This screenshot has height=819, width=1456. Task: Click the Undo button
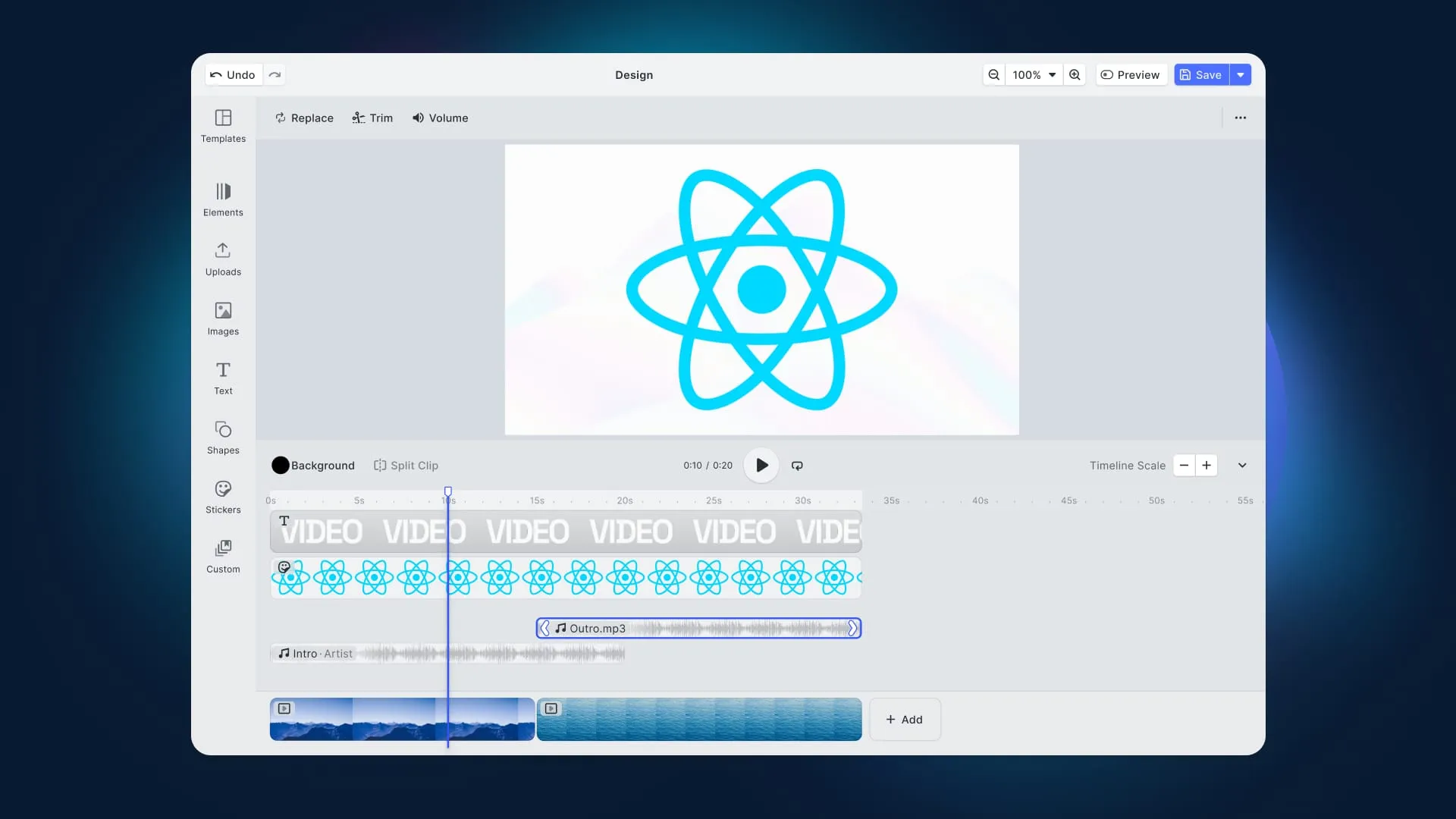tap(234, 74)
